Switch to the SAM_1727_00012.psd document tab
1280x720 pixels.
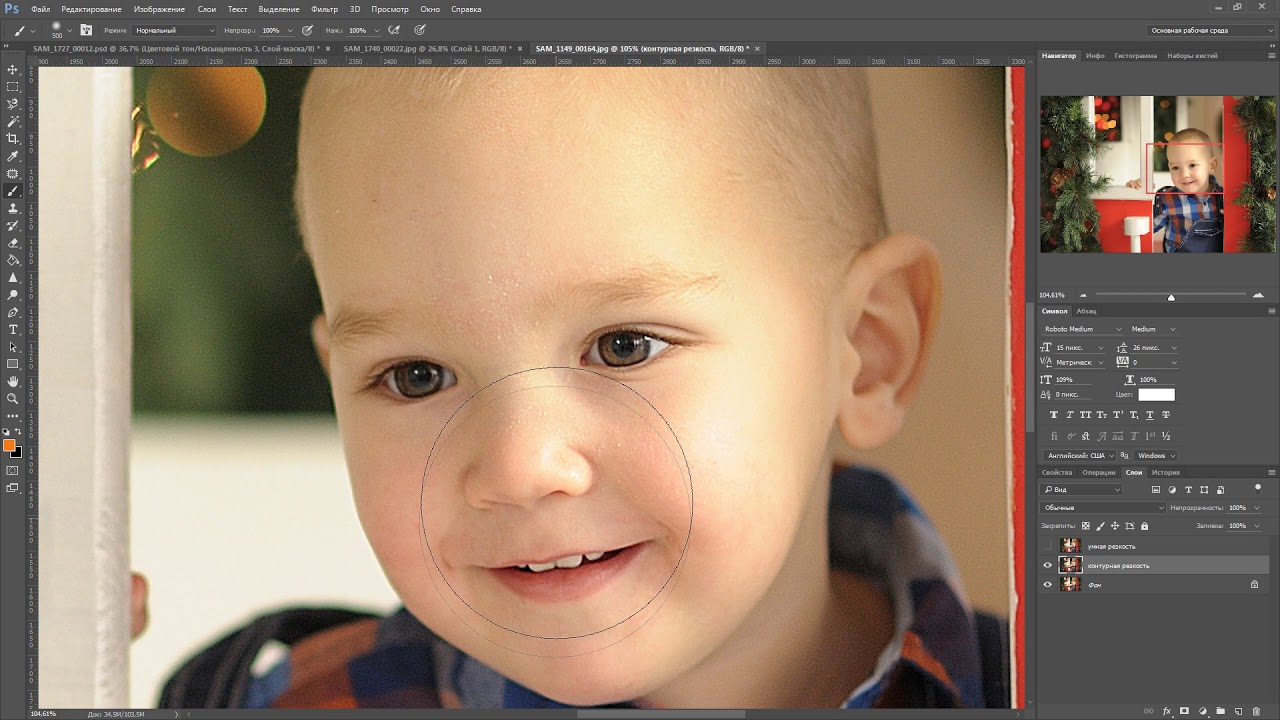pos(174,48)
